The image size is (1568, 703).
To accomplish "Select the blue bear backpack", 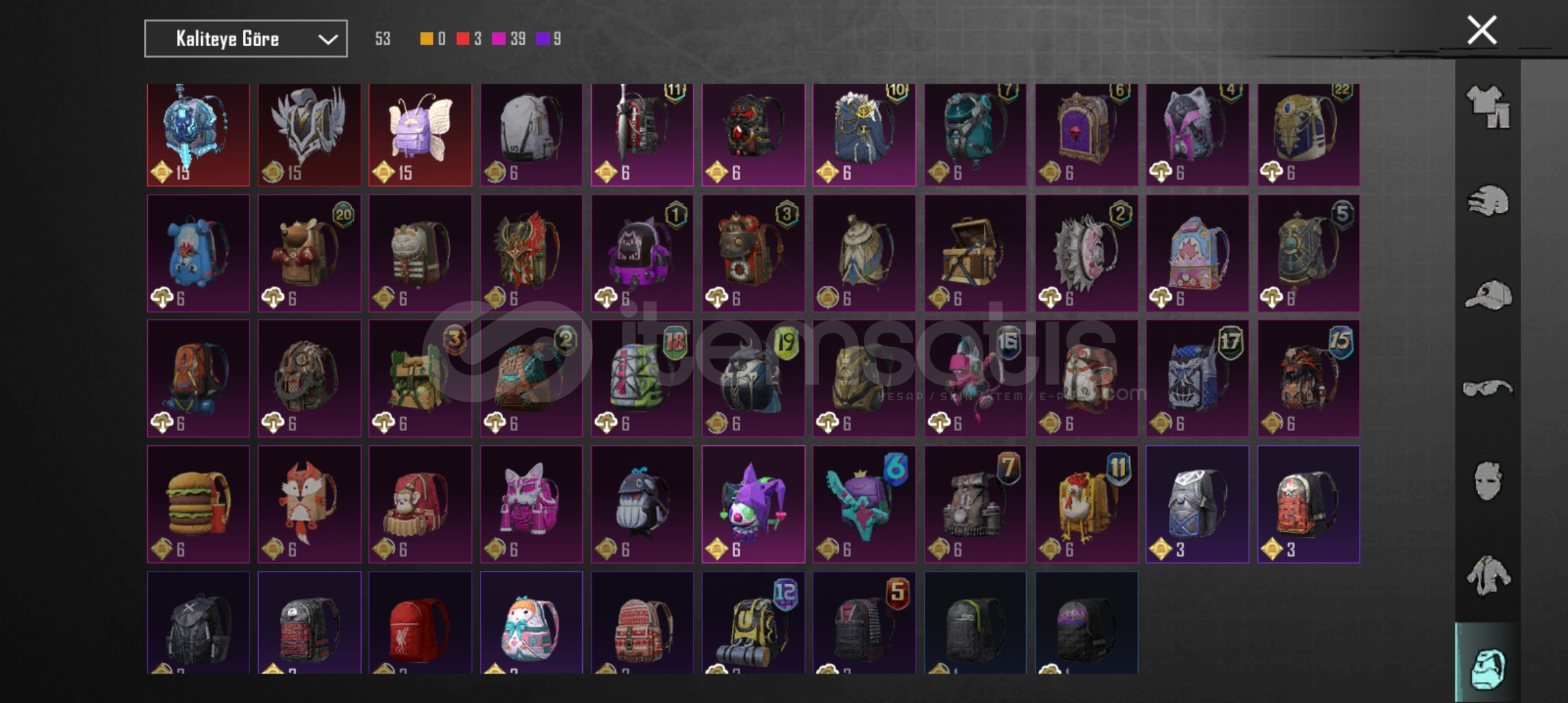I will click(198, 253).
